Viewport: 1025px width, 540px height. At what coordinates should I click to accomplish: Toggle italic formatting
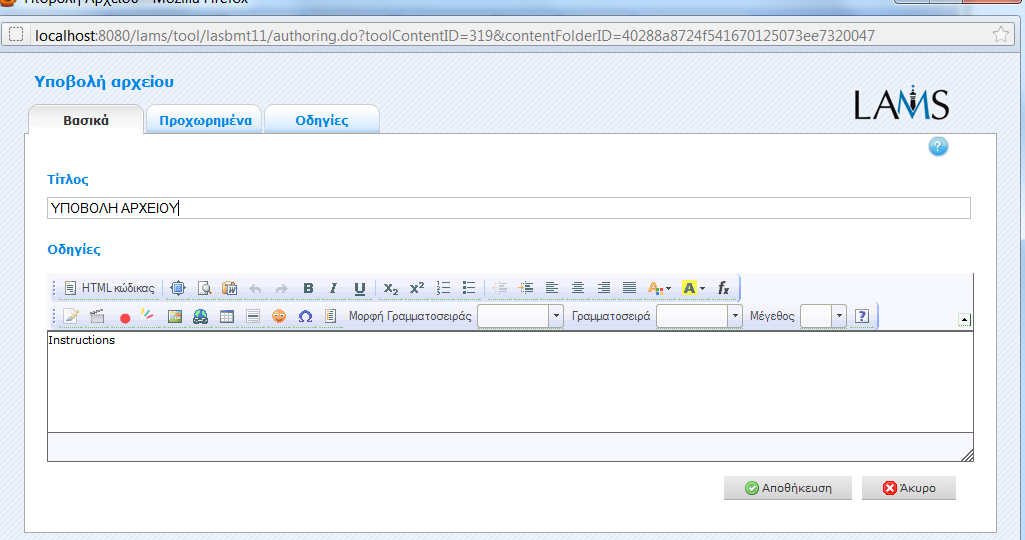333,288
